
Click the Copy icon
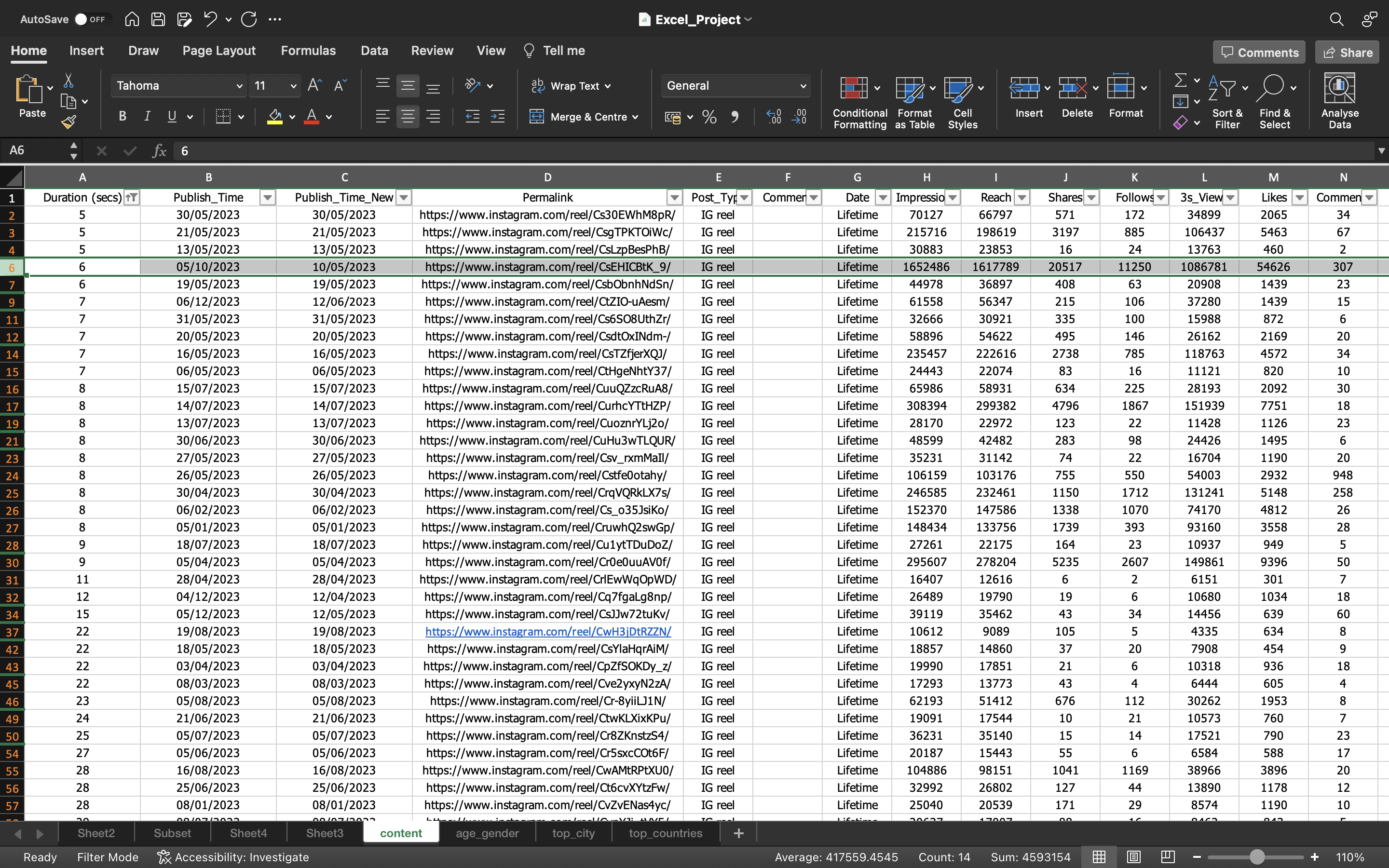click(x=68, y=102)
